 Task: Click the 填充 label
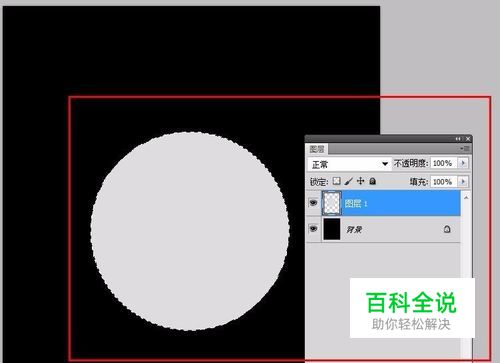coord(419,182)
